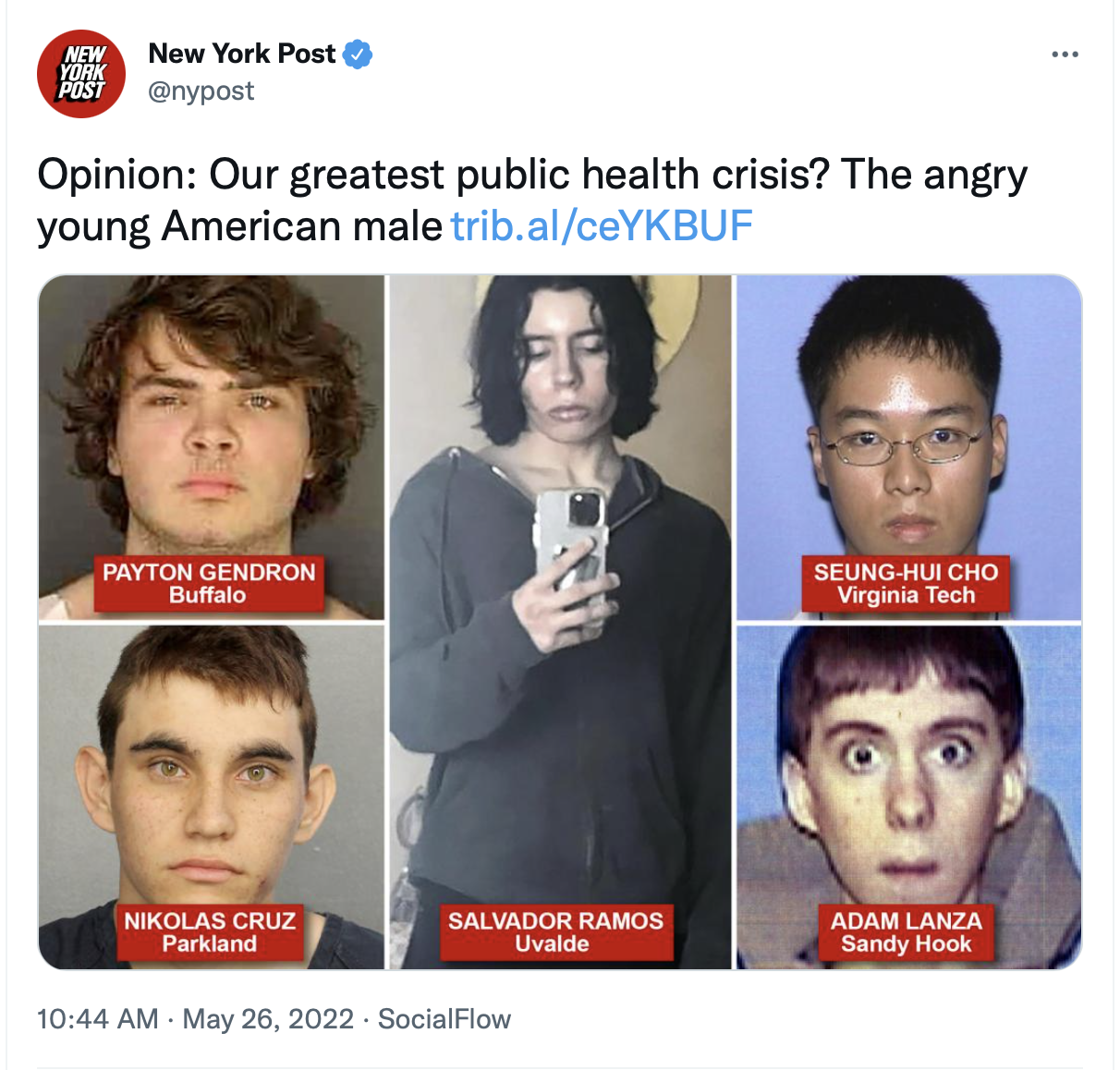Image resolution: width=1120 pixels, height=1070 pixels.
Task: Click the 10:44 AM timestamp
Action: pos(98,1019)
